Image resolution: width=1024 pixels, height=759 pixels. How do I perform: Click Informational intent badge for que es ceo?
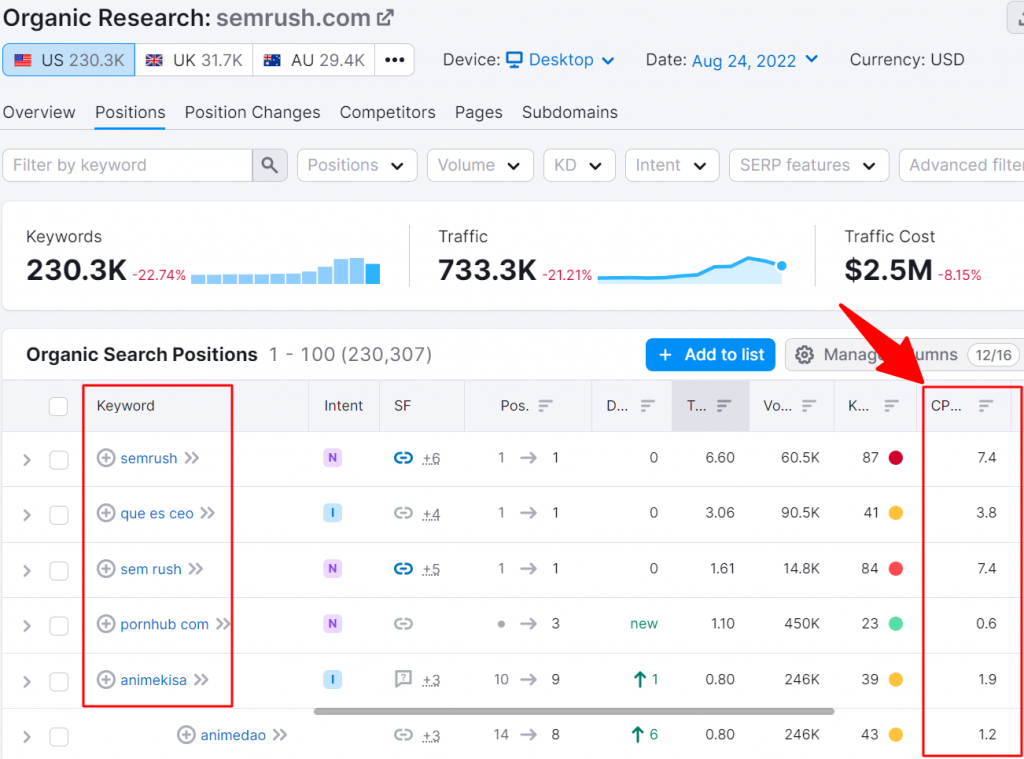pyautogui.click(x=332, y=513)
